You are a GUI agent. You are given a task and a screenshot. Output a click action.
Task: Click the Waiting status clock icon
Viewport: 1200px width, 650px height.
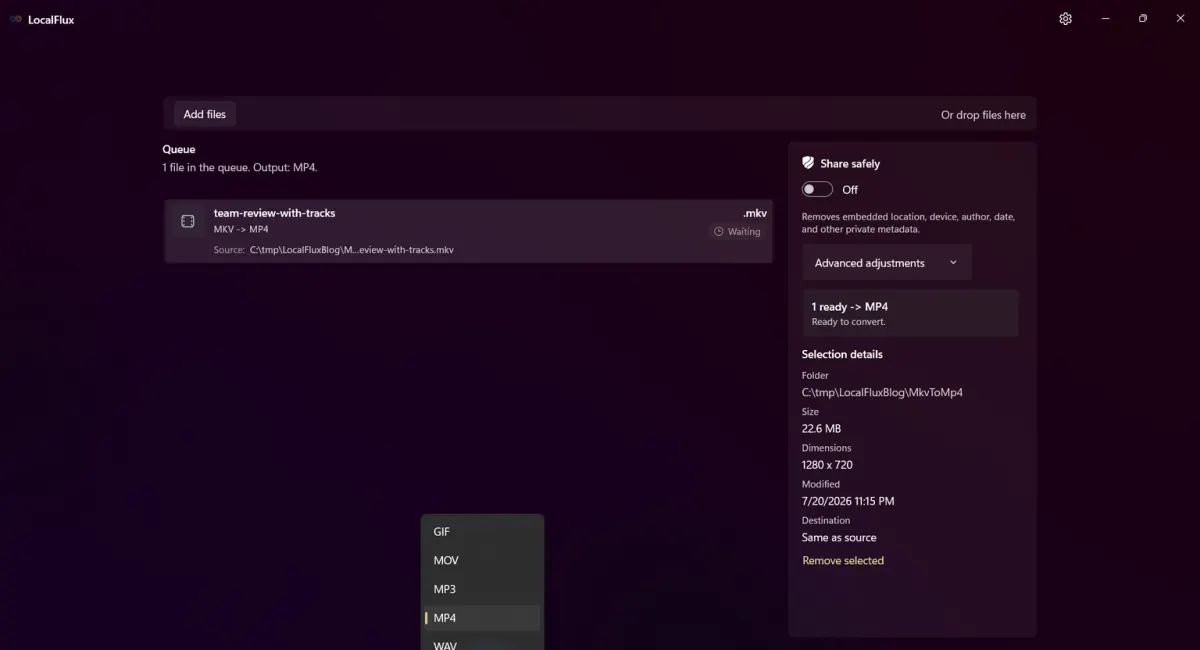coord(718,231)
